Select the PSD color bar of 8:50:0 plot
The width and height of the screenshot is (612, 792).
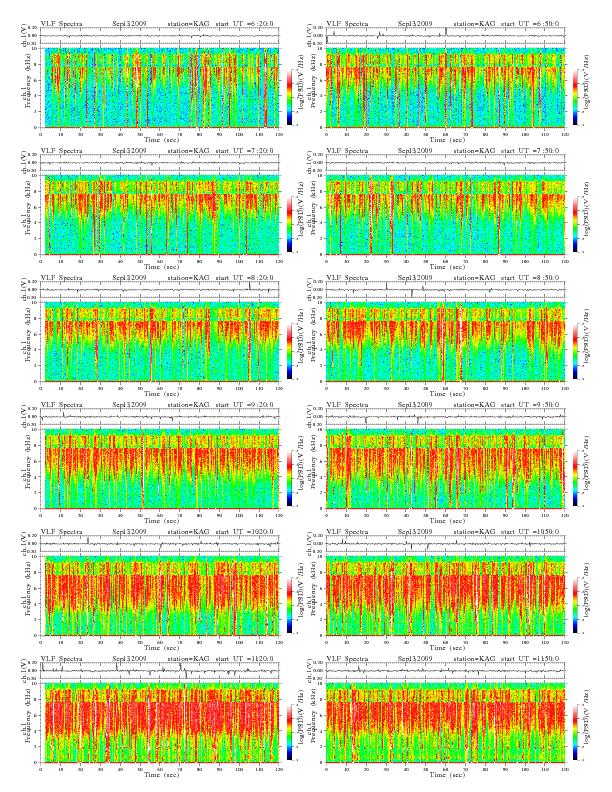click(576, 351)
